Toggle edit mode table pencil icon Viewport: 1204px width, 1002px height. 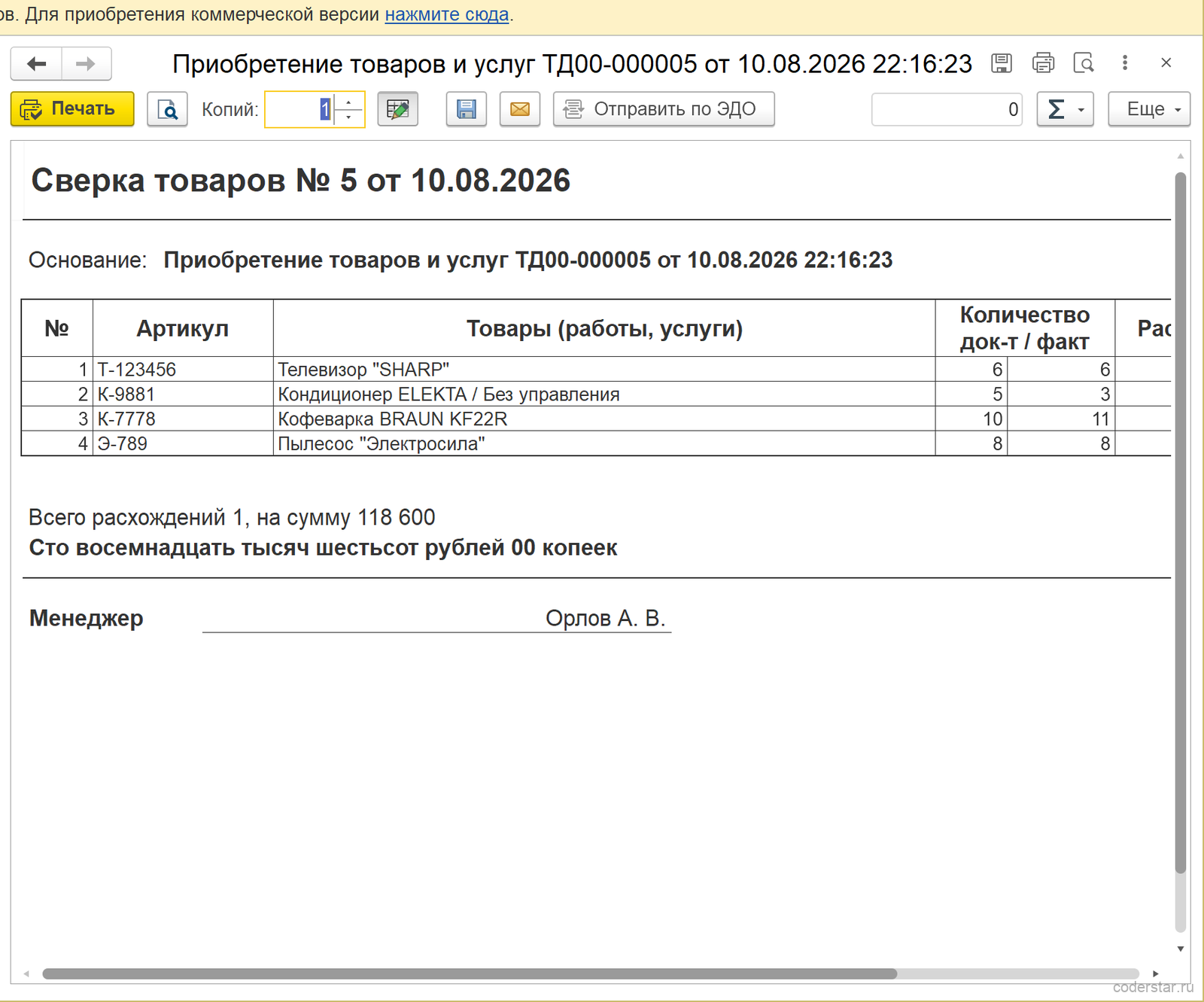[x=397, y=109]
